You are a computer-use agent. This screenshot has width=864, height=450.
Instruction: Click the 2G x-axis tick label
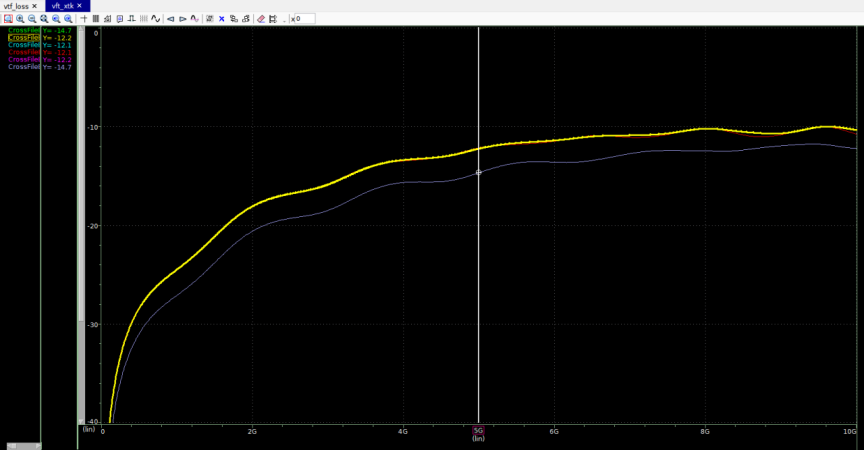(x=252, y=431)
